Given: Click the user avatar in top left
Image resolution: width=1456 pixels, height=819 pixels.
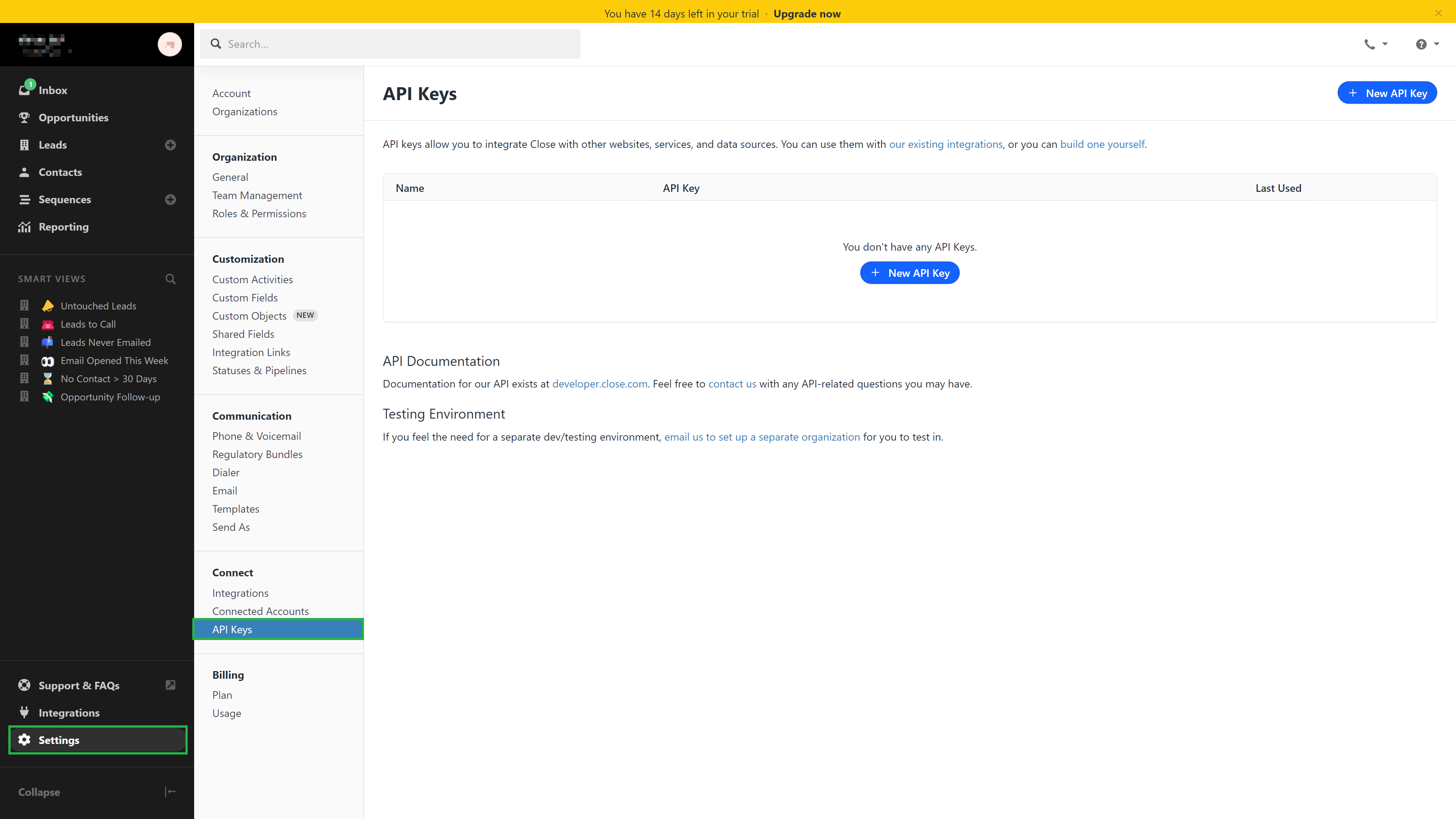Looking at the screenshot, I should point(169,44).
